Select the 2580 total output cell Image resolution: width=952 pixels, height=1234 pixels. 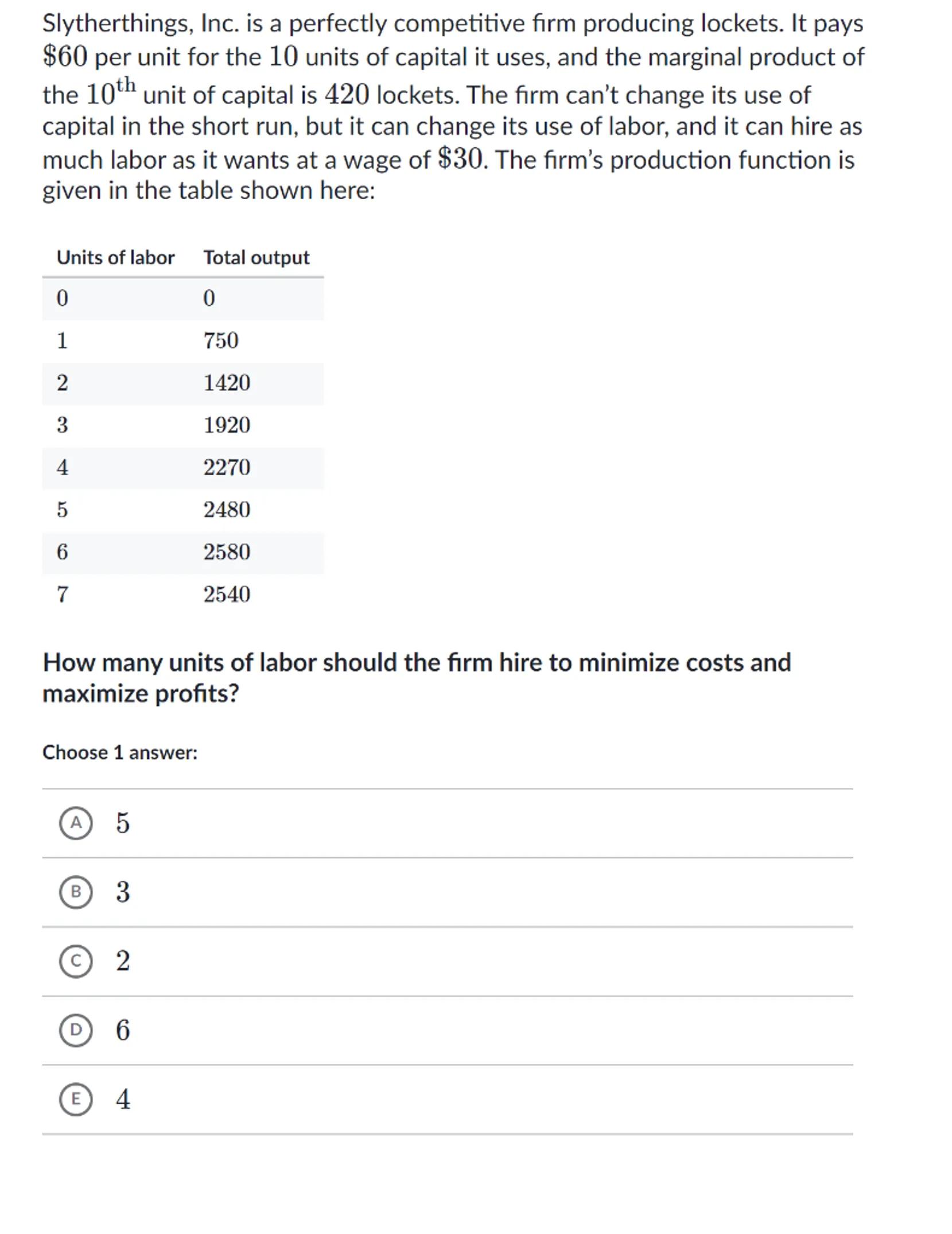(x=227, y=552)
